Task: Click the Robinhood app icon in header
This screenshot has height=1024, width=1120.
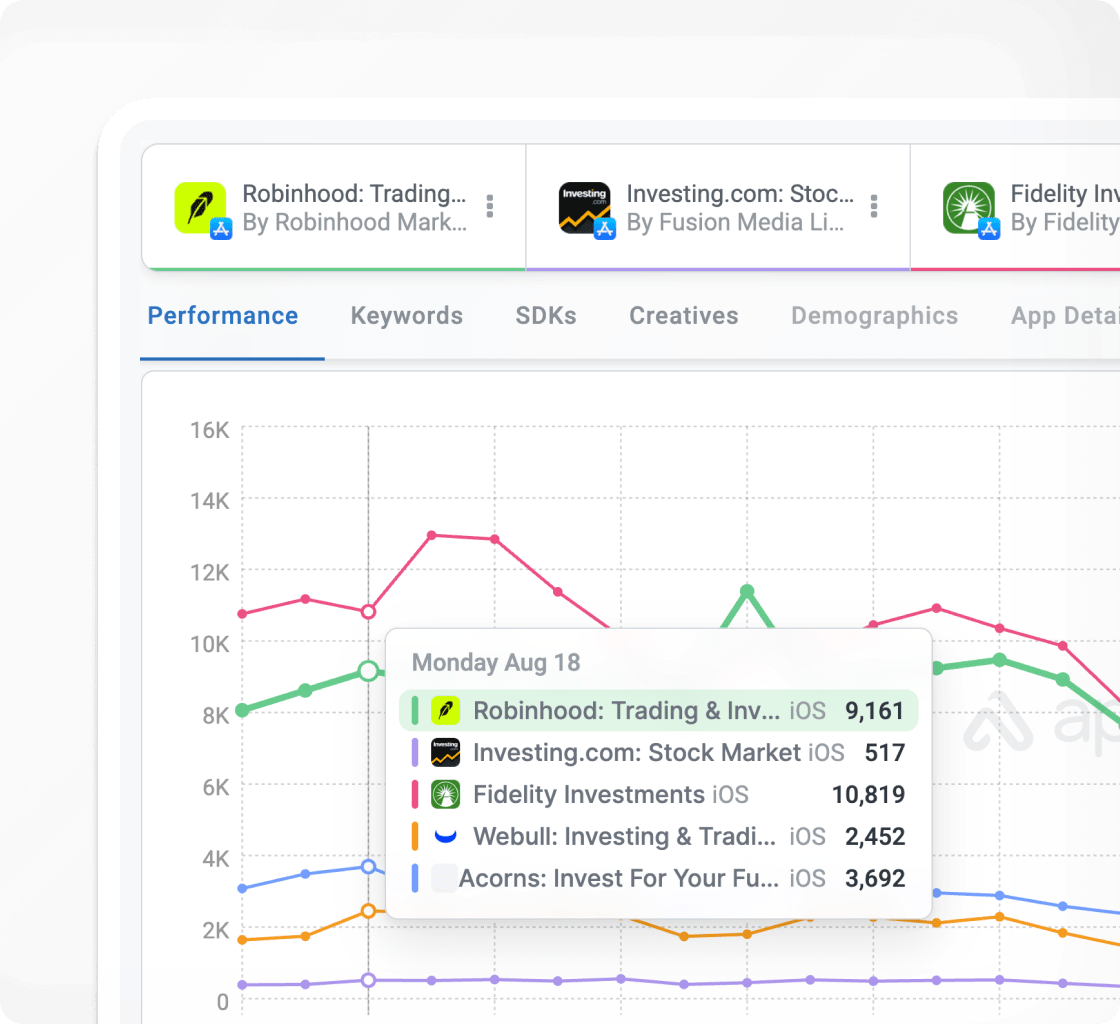Action: click(x=201, y=208)
